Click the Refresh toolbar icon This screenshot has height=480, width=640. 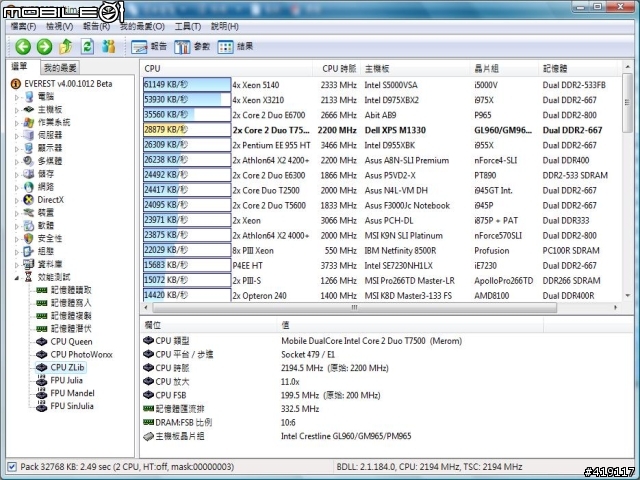(x=87, y=47)
